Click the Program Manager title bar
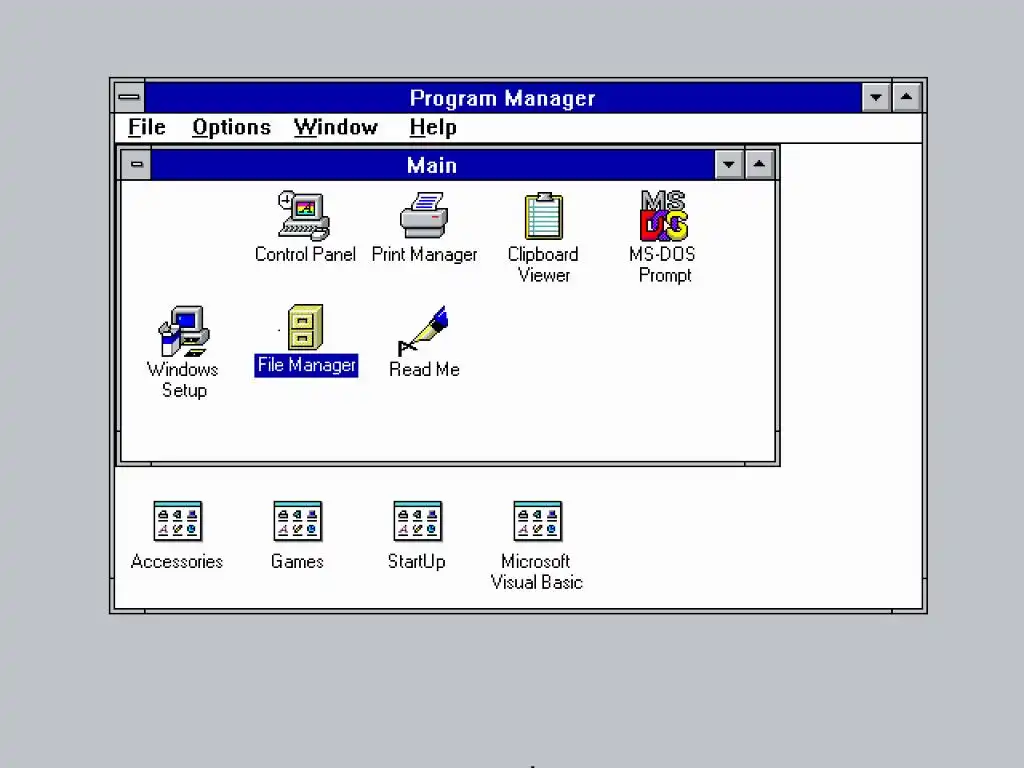Screen dimensions: 1024x768 [x=503, y=97]
